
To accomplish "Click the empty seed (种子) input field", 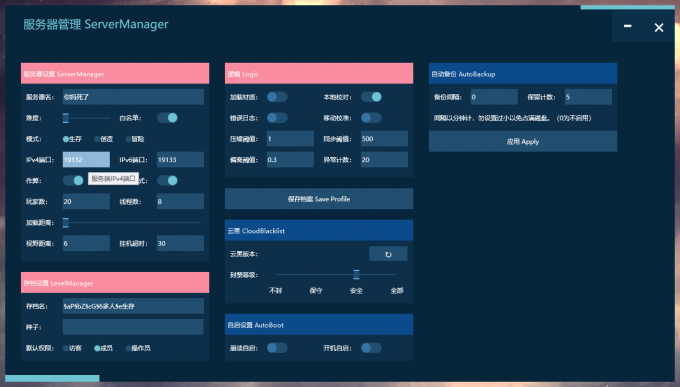I will [133, 327].
